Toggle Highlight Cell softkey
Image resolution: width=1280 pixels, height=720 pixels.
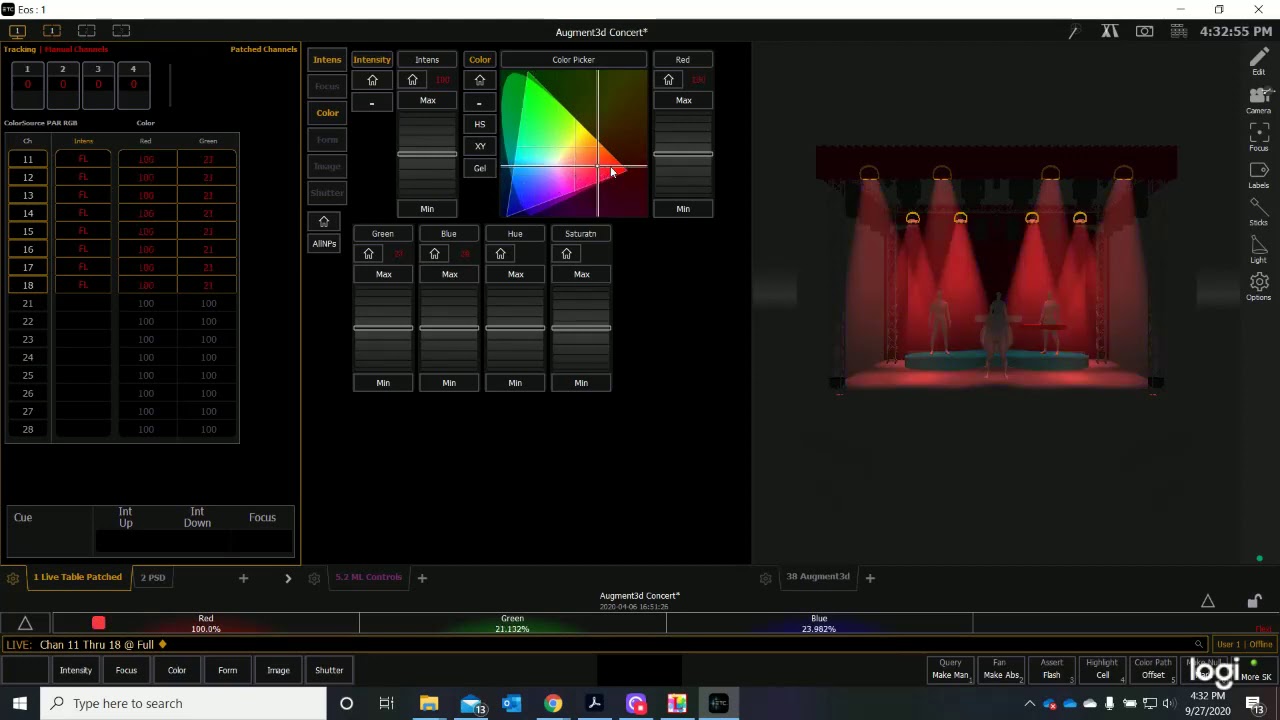(x=1102, y=669)
